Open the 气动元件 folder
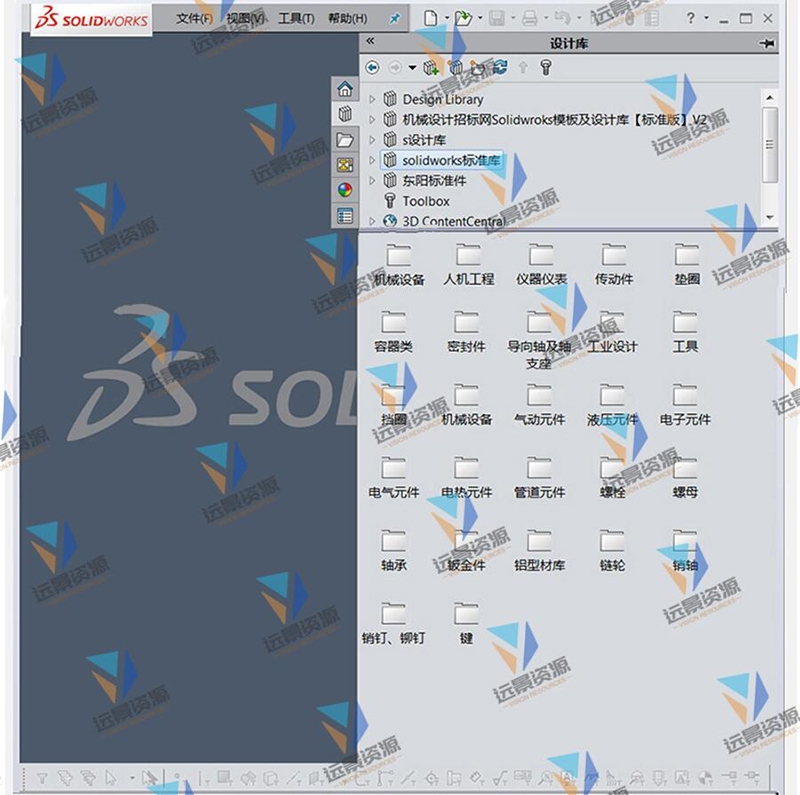 point(539,405)
